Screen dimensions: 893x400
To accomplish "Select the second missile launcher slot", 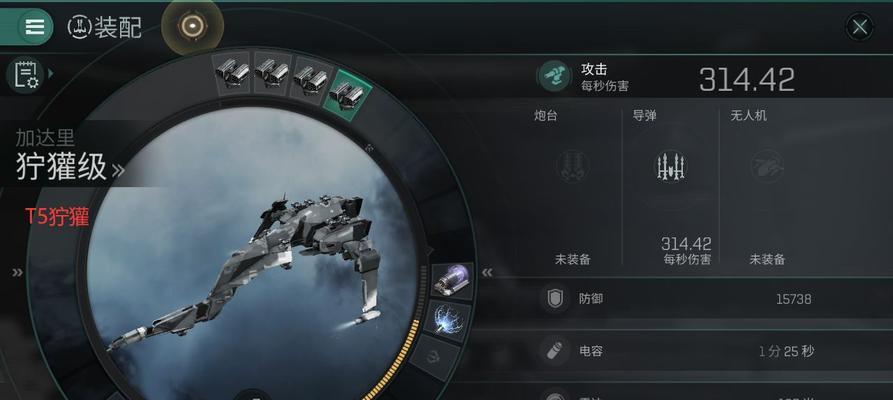I will pos(271,72).
